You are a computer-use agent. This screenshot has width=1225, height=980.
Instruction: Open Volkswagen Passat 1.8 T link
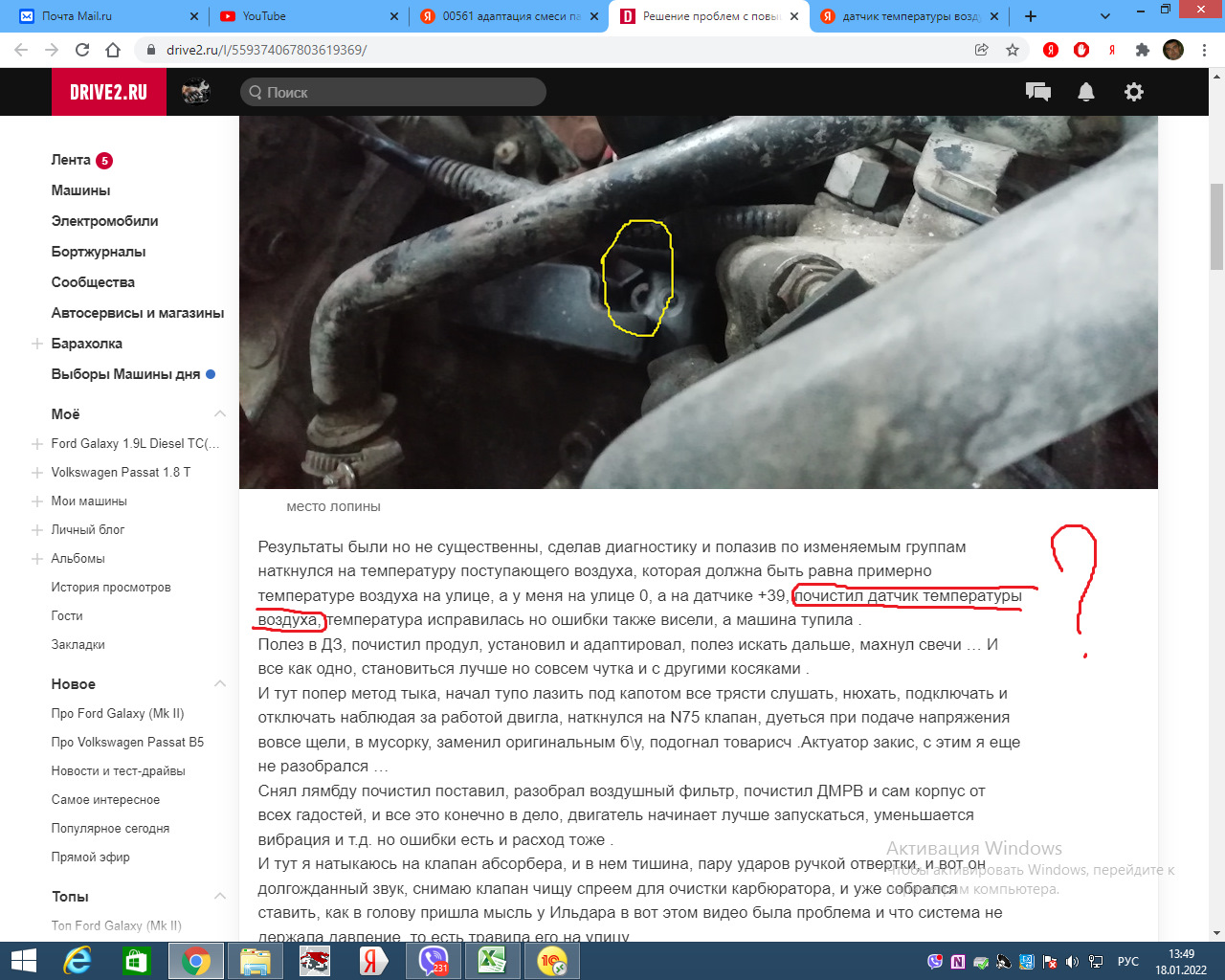point(121,472)
